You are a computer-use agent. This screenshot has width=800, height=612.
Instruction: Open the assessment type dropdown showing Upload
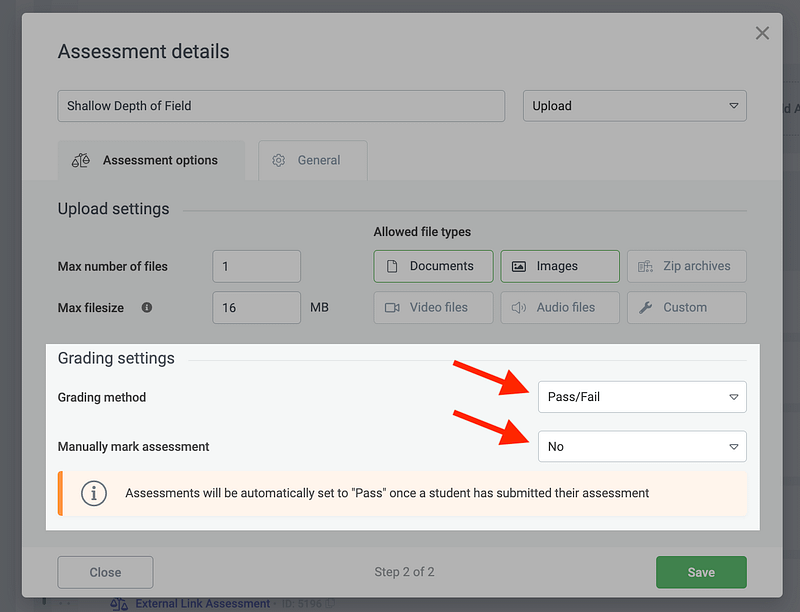tap(634, 105)
